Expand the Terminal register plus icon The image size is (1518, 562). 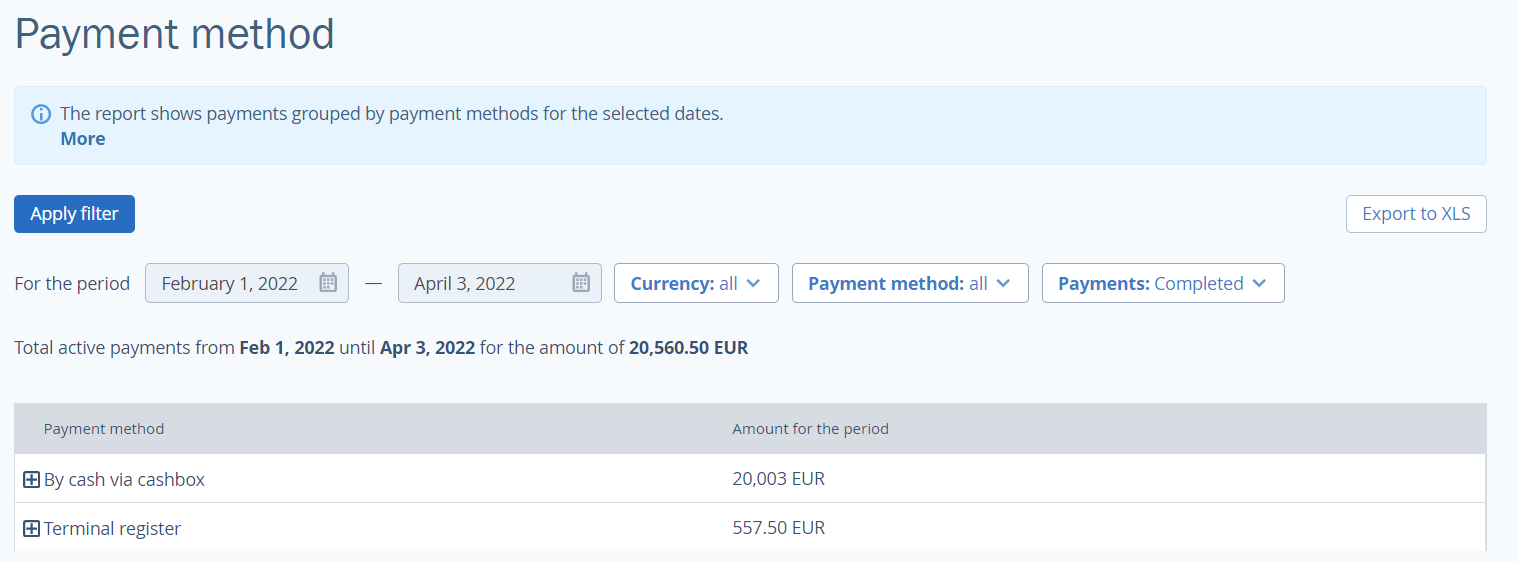31,528
